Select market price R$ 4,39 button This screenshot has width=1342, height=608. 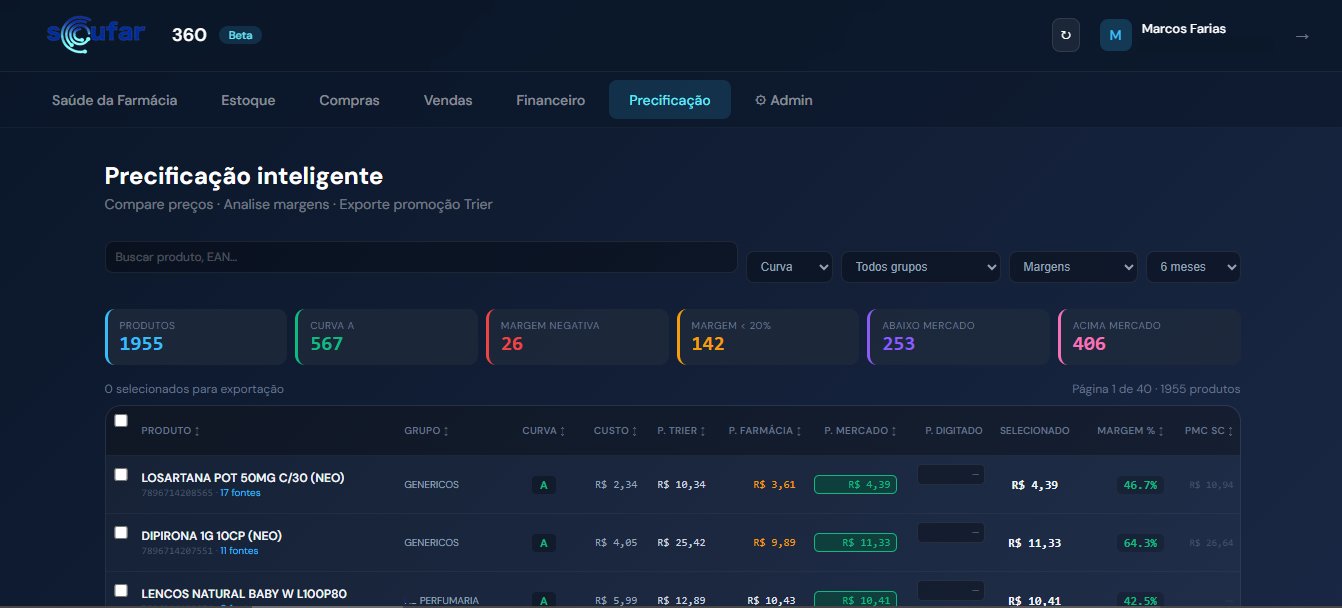855,485
